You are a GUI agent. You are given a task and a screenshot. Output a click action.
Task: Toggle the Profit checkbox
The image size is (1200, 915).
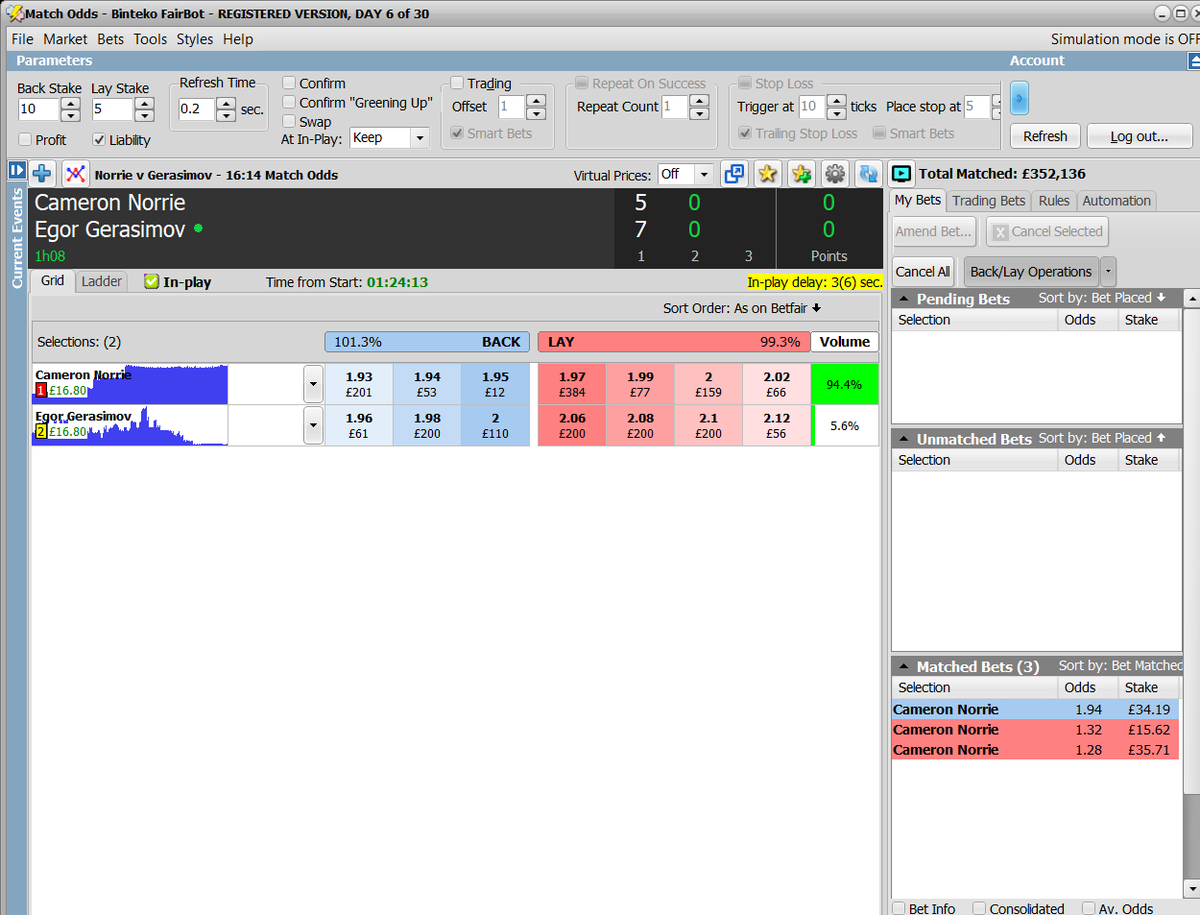(x=25, y=140)
